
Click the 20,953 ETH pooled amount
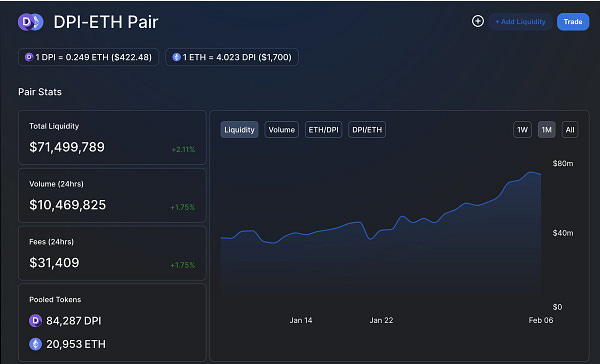76,344
